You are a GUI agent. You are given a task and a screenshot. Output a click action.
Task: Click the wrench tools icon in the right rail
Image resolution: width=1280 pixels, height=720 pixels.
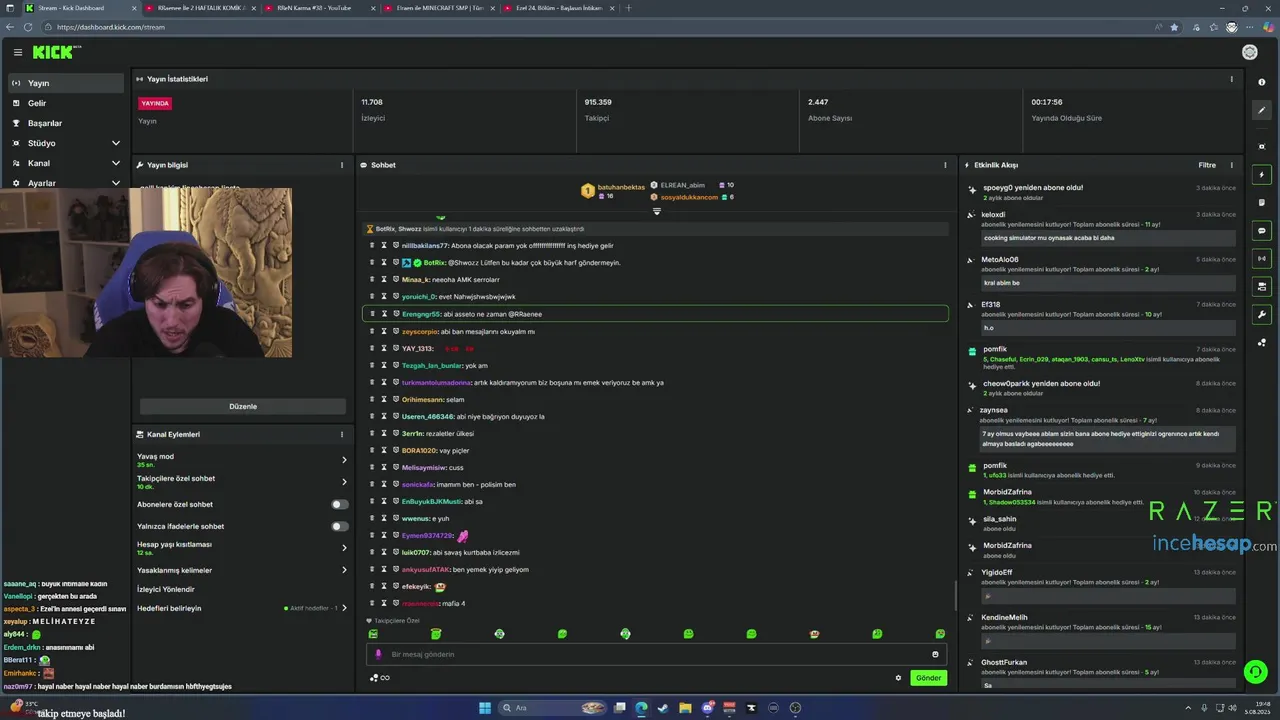tap(1262, 314)
